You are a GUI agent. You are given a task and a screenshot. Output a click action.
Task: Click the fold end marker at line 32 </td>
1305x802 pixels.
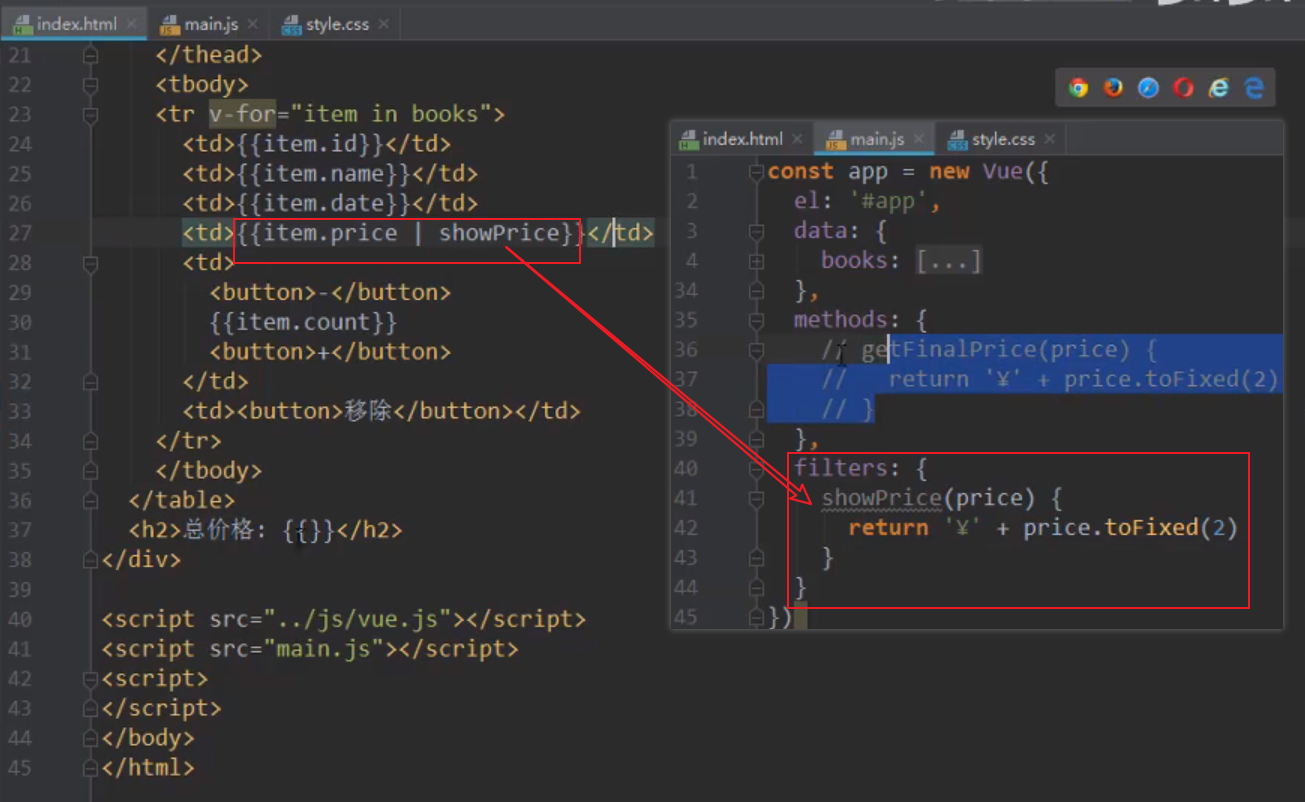click(90, 382)
